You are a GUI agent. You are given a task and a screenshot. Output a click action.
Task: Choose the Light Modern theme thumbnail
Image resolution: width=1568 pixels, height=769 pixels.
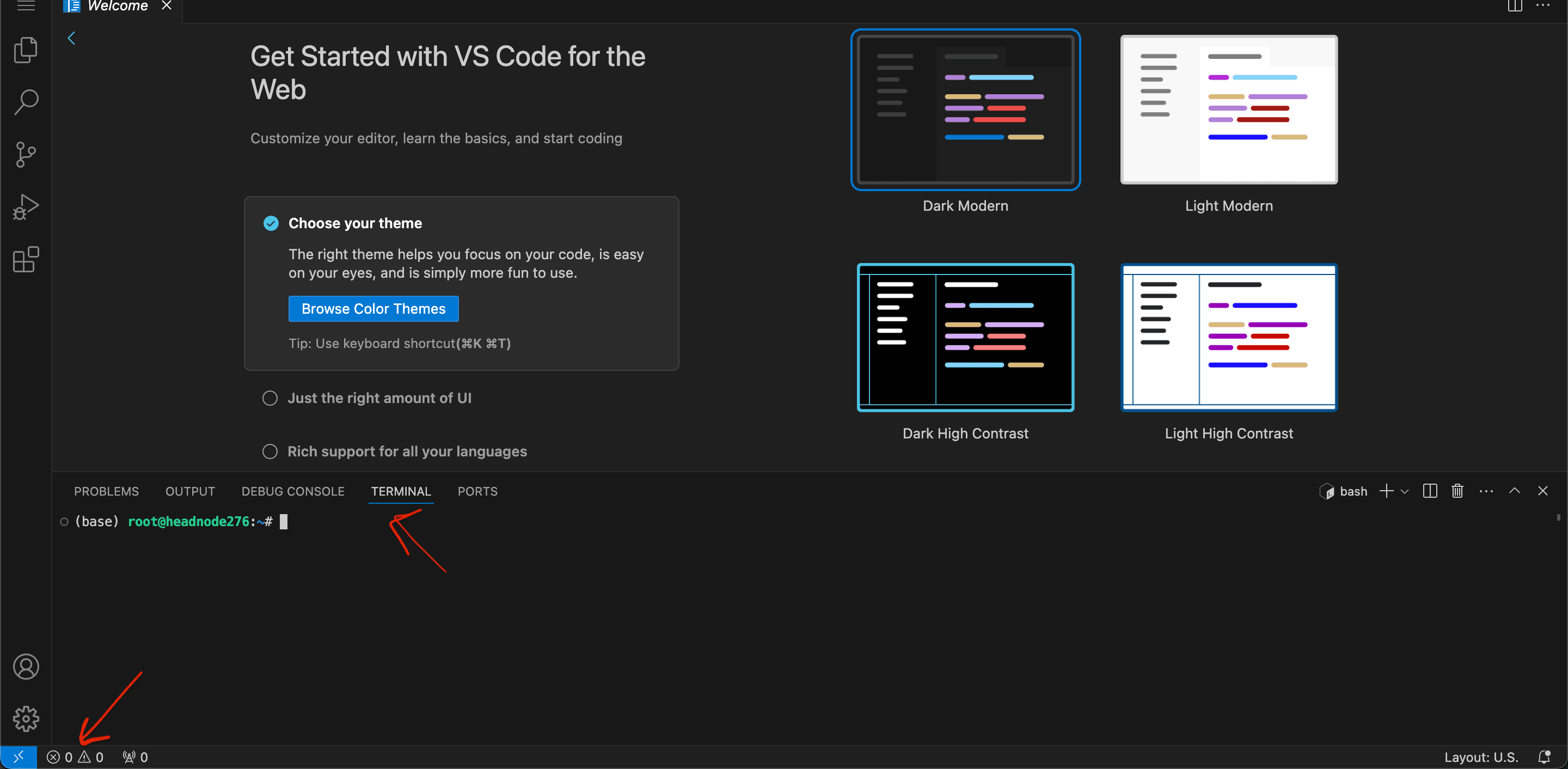click(x=1229, y=109)
